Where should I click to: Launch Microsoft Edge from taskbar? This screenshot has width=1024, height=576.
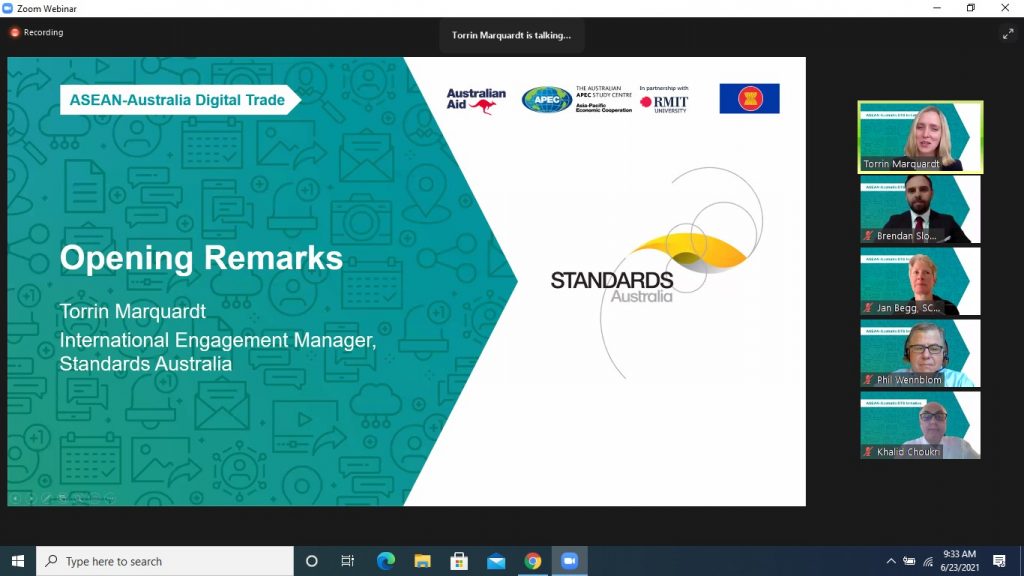pos(386,561)
